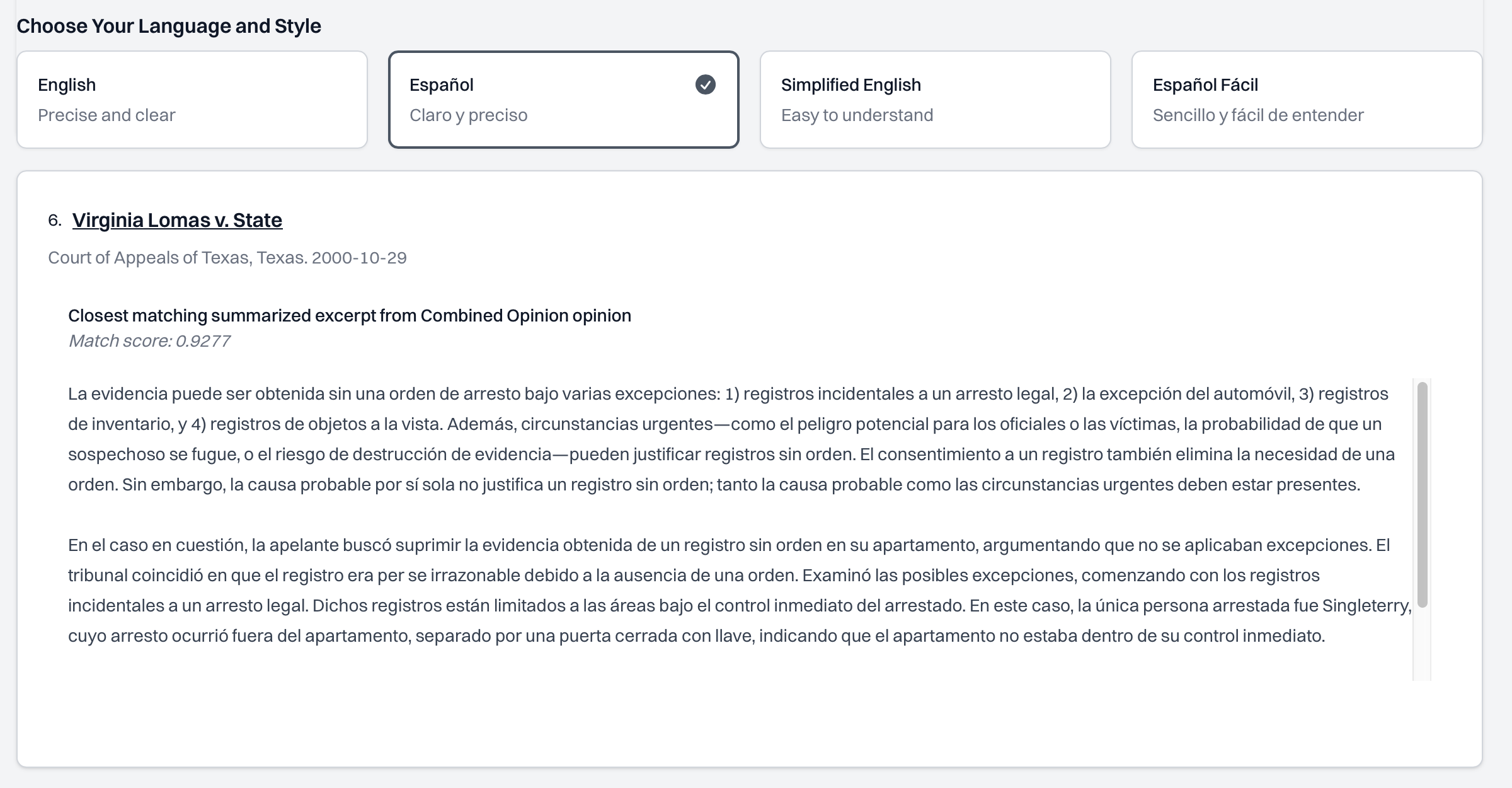Image resolution: width=1512 pixels, height=788 pixels.
Task: Click the paragraph starting 'En el caso en cuestión'
Action: coord(740,591)
